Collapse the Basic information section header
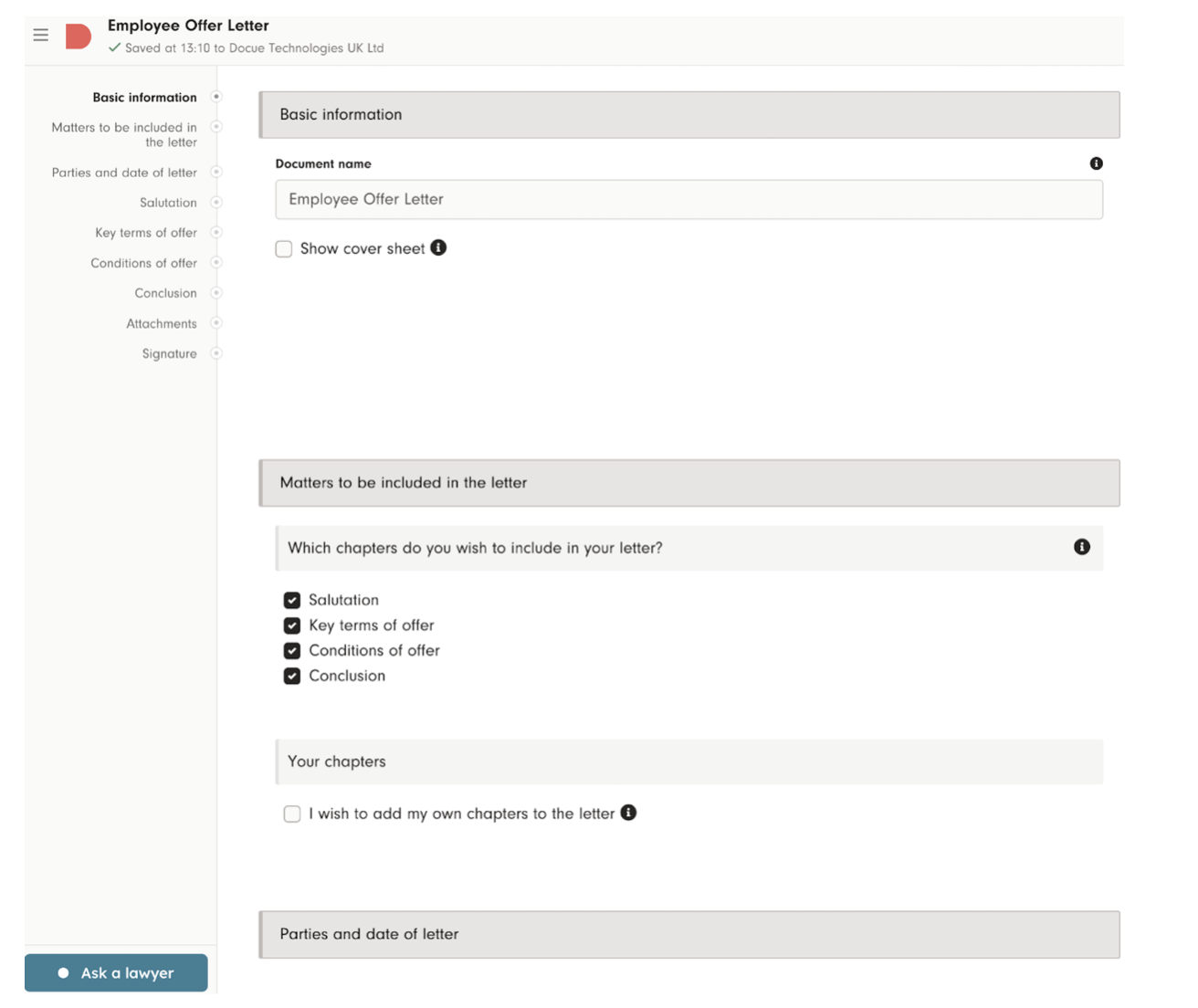 point(689,115)
